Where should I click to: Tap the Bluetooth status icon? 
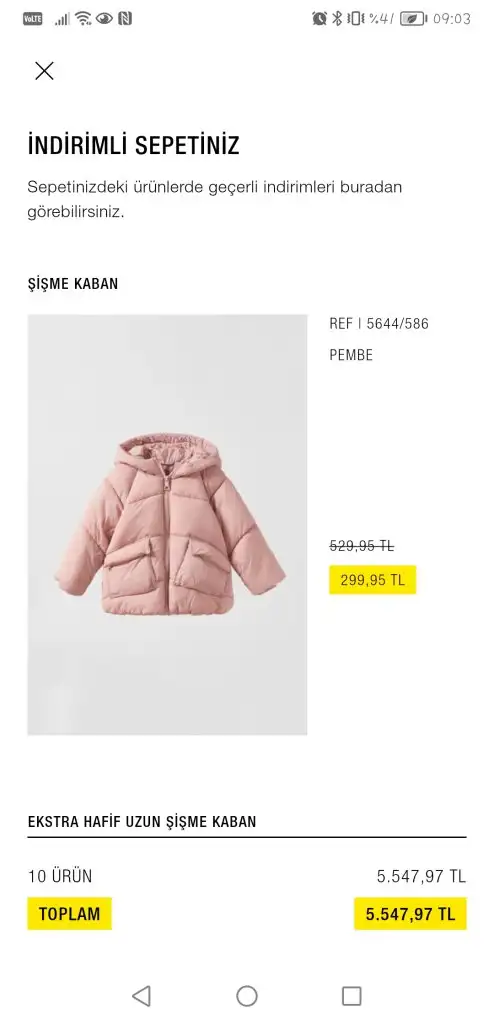(337, 18)
